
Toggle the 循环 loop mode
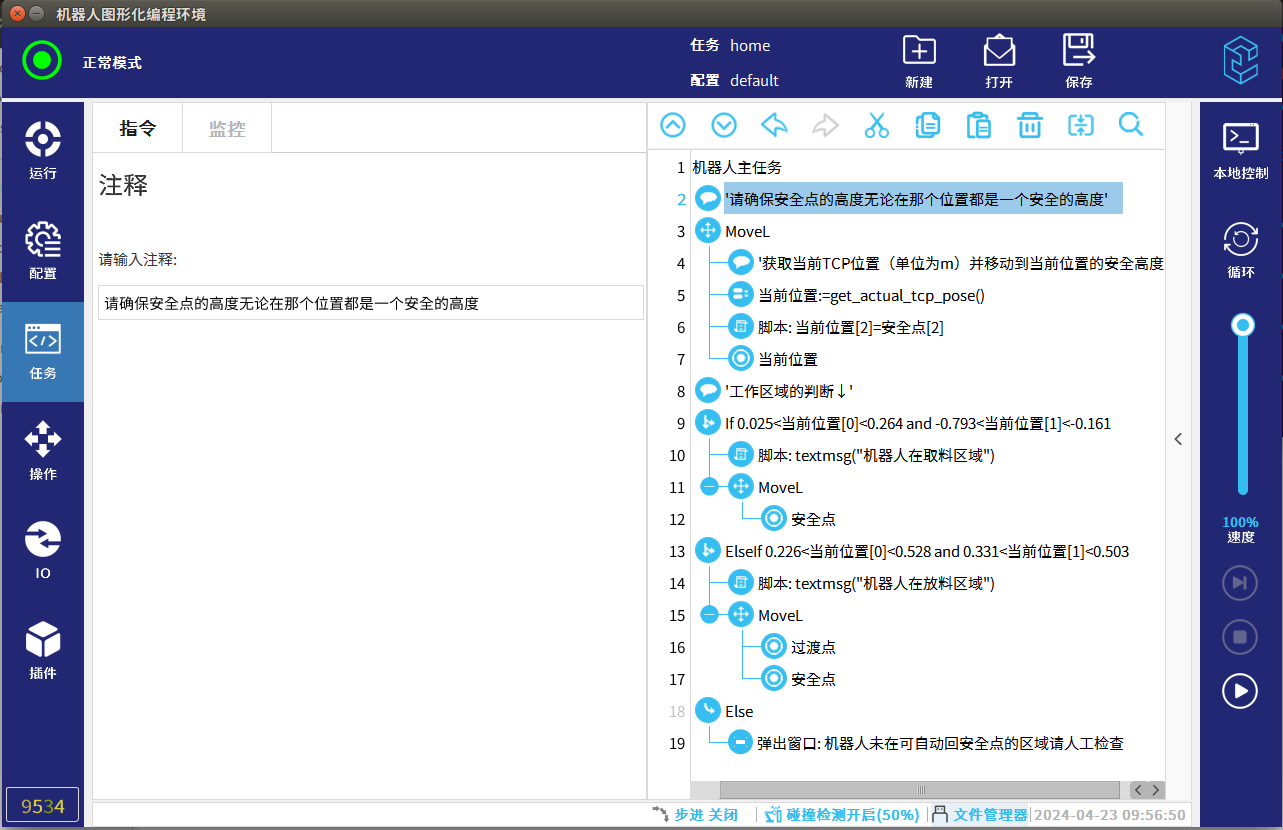click(x=1240, y=250)
